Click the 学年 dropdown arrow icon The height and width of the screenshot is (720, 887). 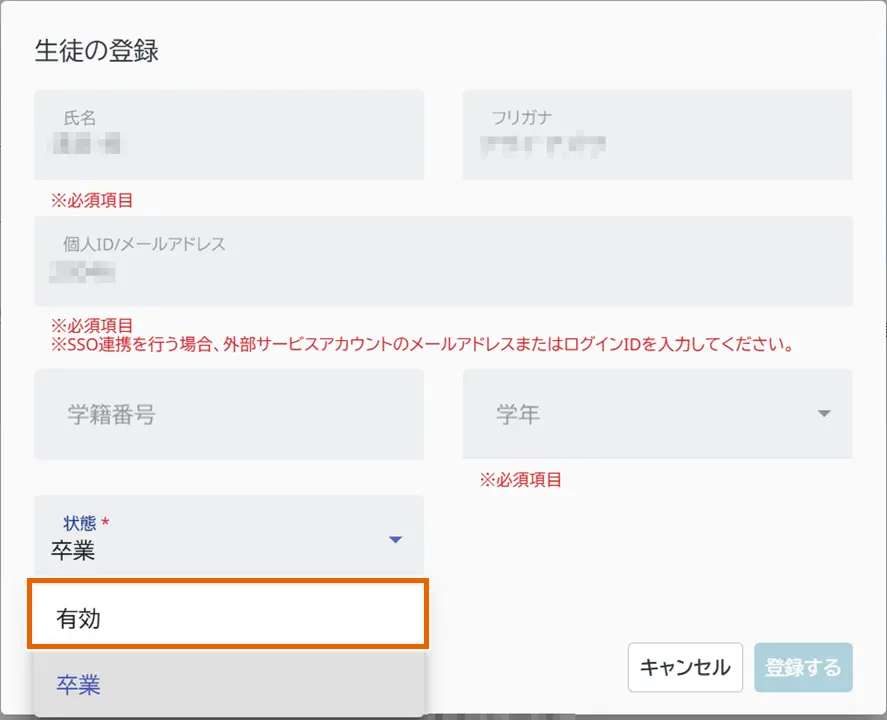point(824,414)
